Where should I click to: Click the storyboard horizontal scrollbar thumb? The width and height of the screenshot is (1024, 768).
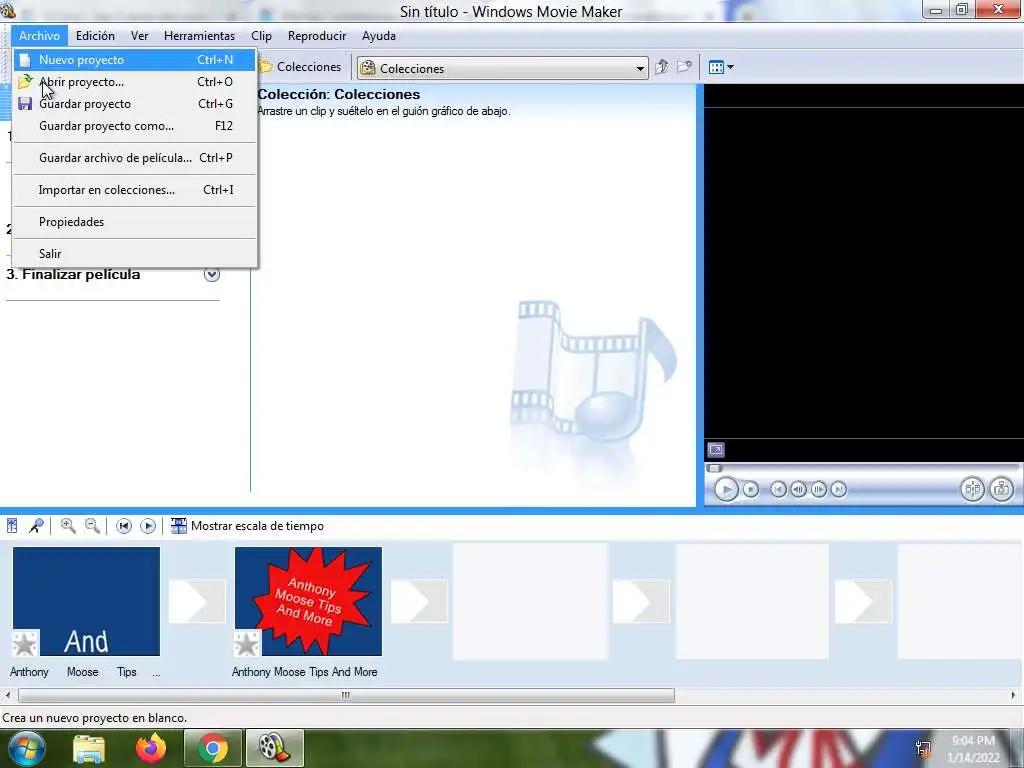click(346, 696)
